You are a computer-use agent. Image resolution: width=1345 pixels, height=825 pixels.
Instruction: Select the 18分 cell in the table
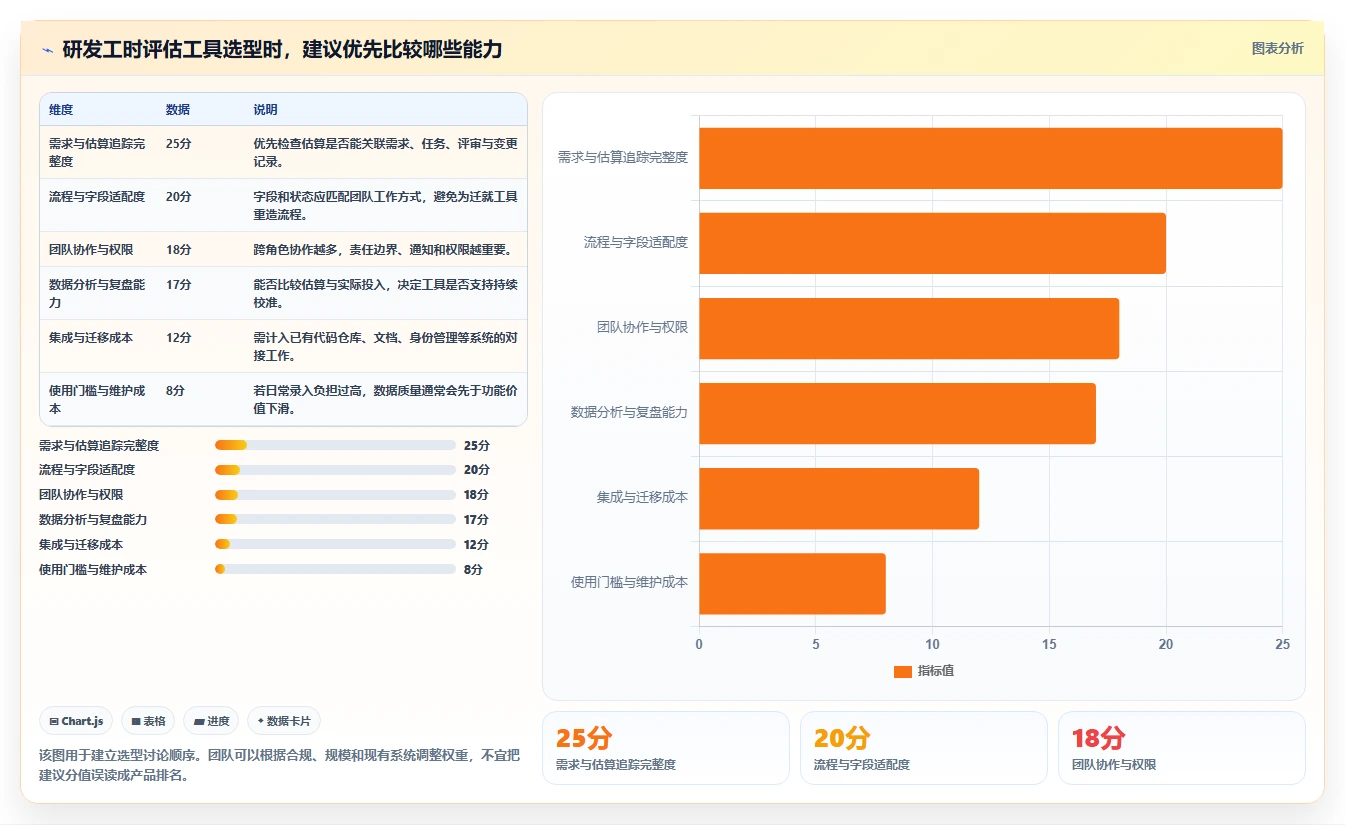[179, 250]
